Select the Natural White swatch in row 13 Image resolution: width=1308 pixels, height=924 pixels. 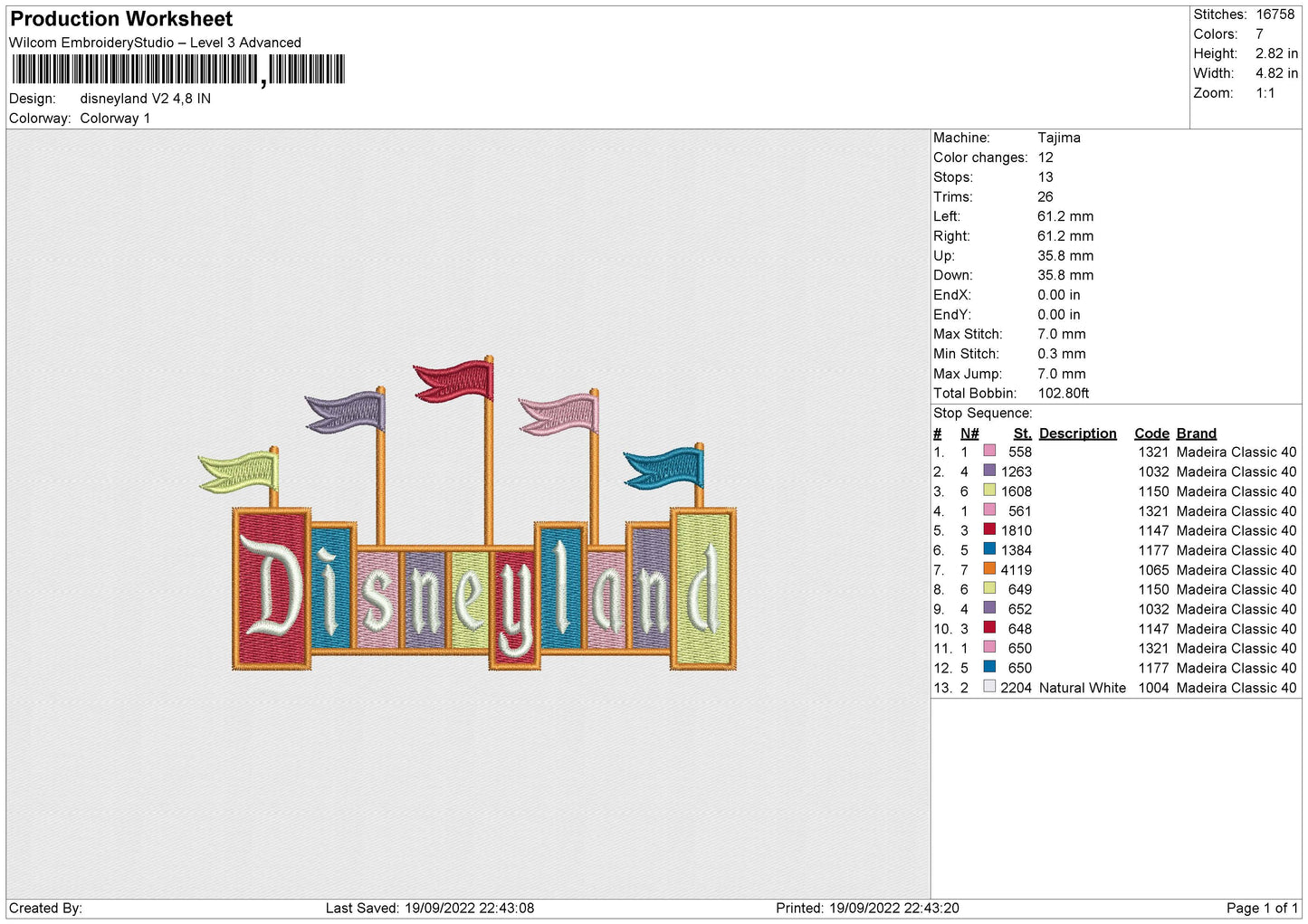click(989, 687)
